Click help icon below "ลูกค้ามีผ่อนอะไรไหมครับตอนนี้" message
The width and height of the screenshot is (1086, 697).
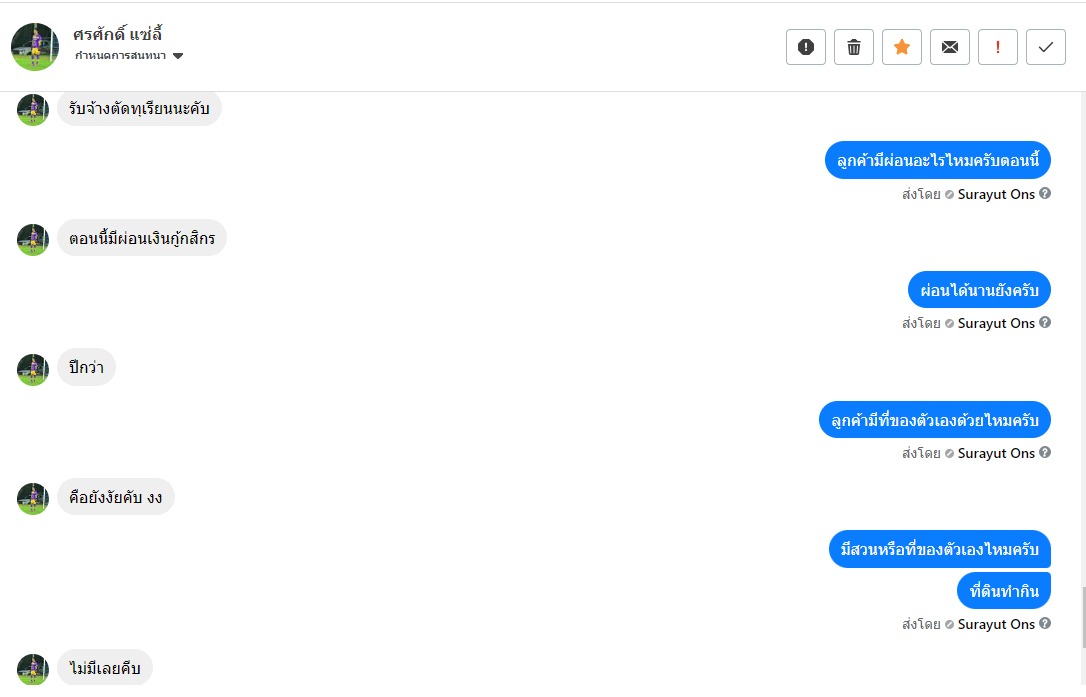click(1045, 194)
